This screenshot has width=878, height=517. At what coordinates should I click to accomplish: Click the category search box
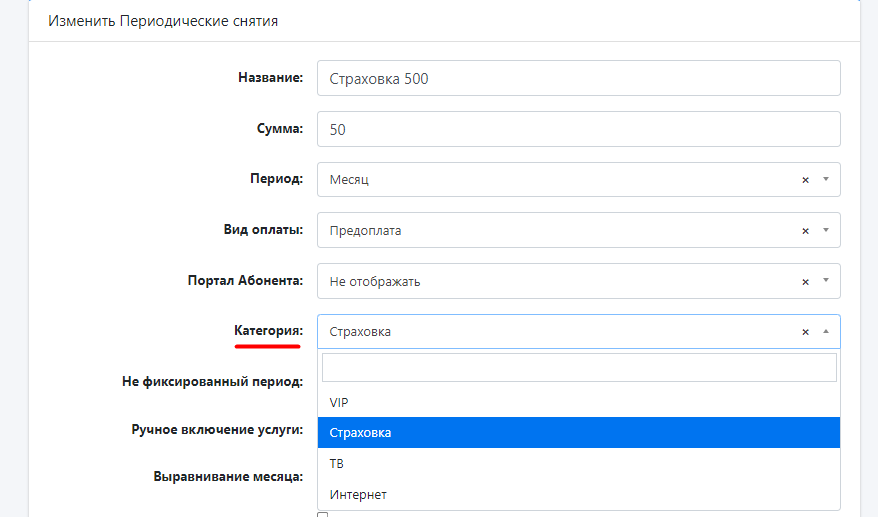point(578,368)
